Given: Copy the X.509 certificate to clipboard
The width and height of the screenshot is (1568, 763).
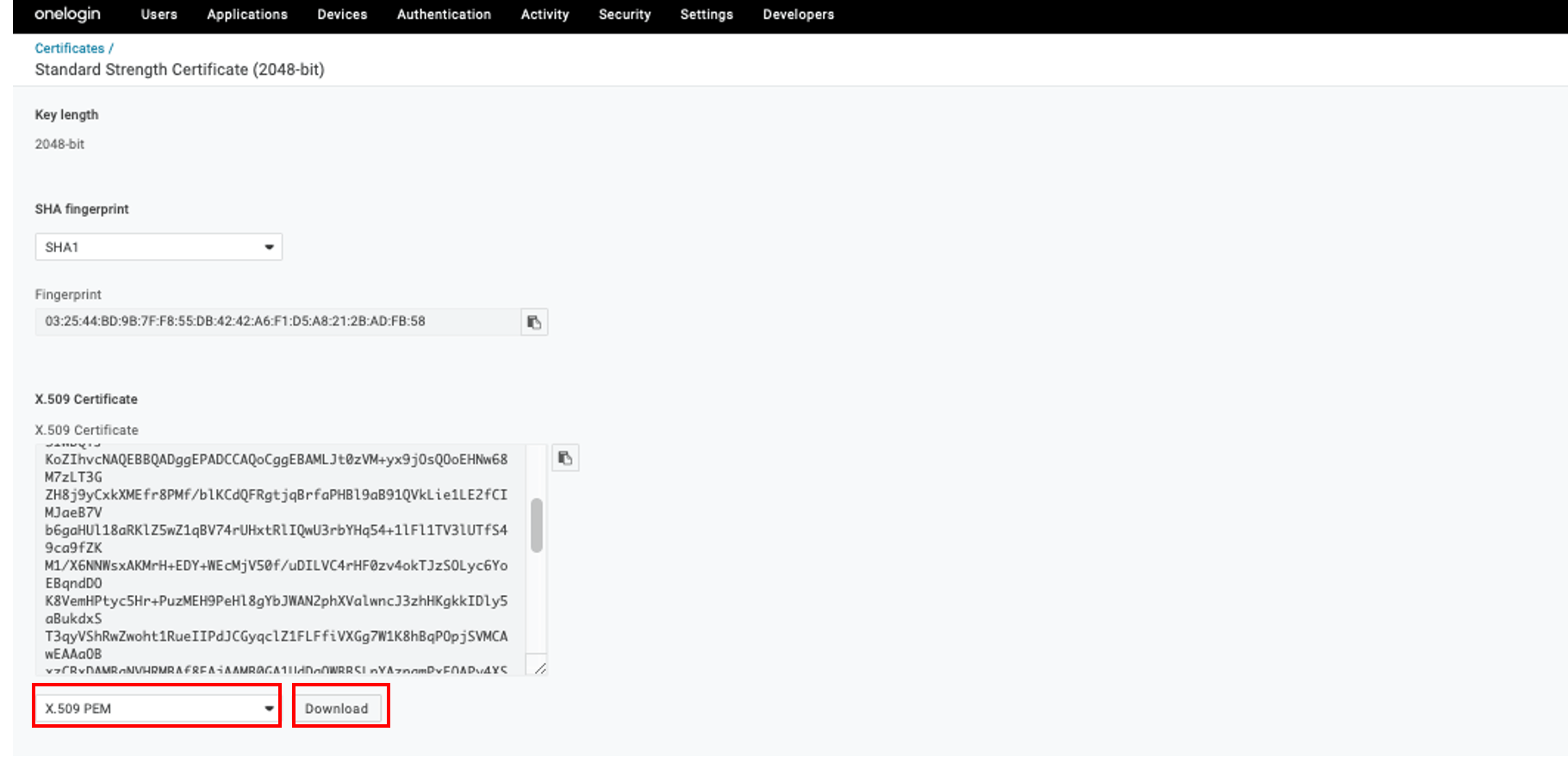Looking at the screenshot, I should pos(565,458).
